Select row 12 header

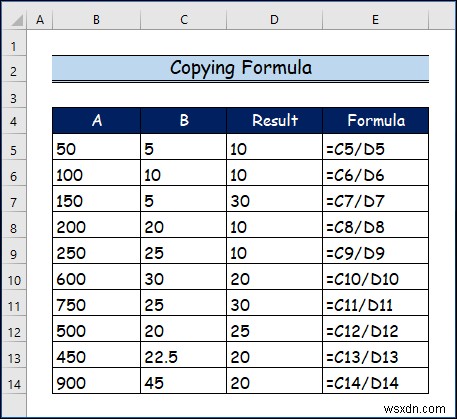click(14, 329)
